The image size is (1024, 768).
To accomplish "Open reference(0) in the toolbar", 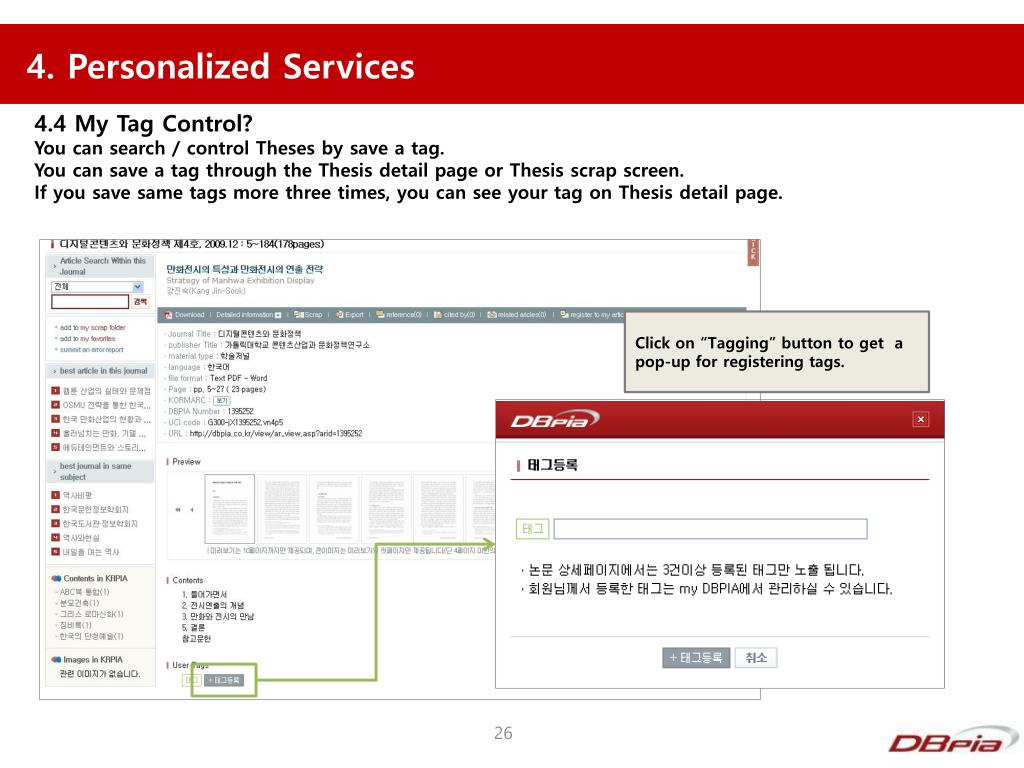I will pos(399,315).
